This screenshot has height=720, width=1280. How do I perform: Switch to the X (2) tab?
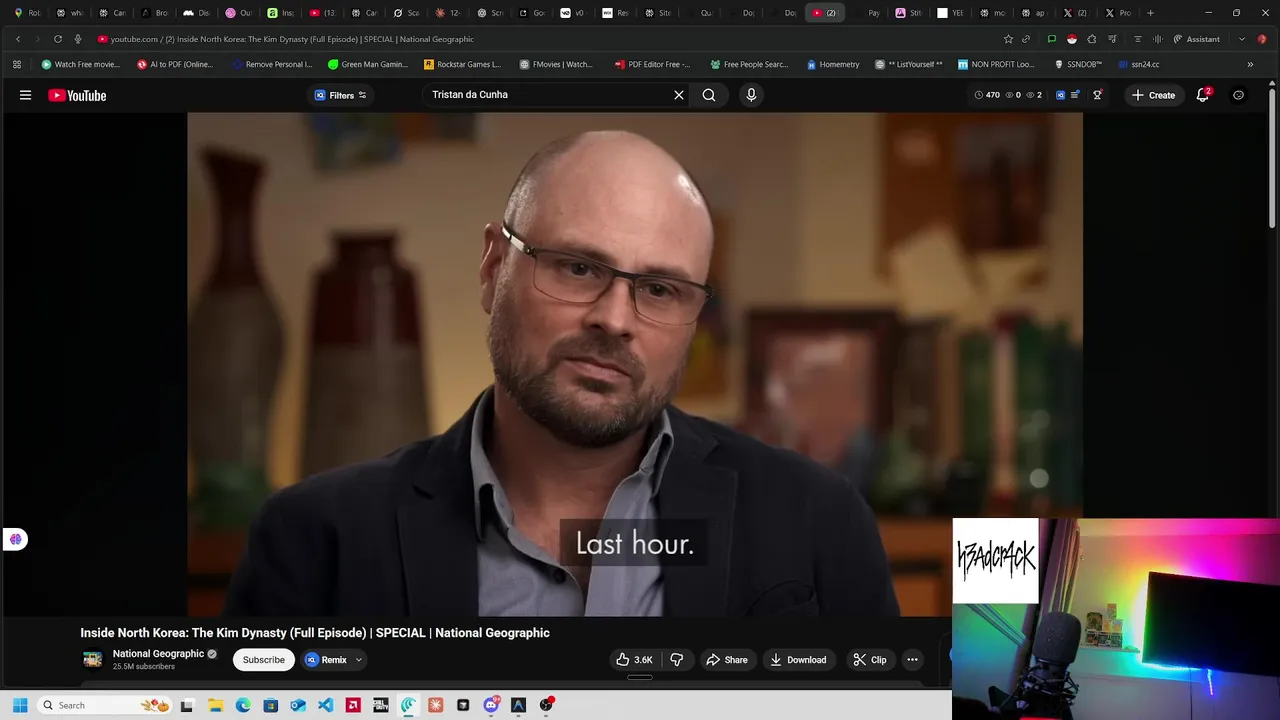1075,13
